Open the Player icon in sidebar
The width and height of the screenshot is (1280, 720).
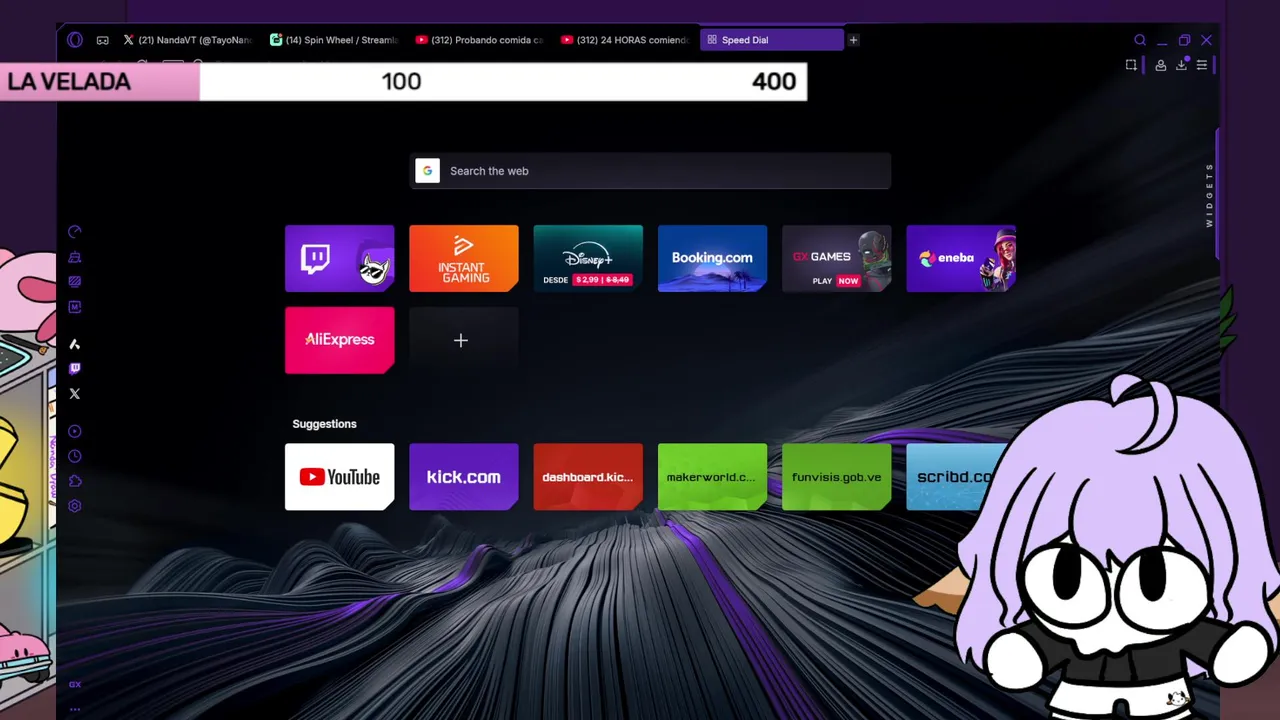[75, 431]
